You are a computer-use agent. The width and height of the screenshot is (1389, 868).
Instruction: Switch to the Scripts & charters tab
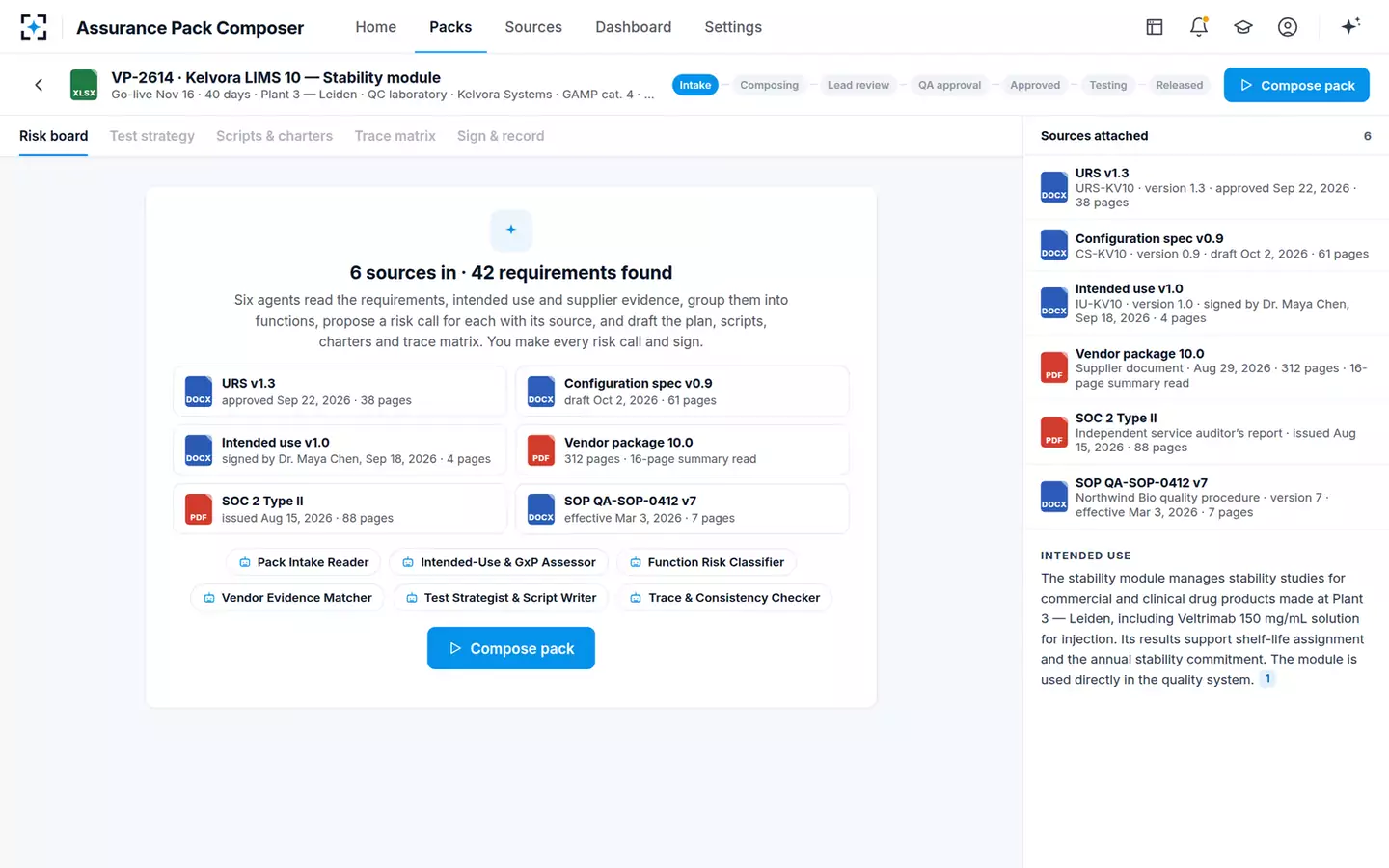(x=274, y=136)
